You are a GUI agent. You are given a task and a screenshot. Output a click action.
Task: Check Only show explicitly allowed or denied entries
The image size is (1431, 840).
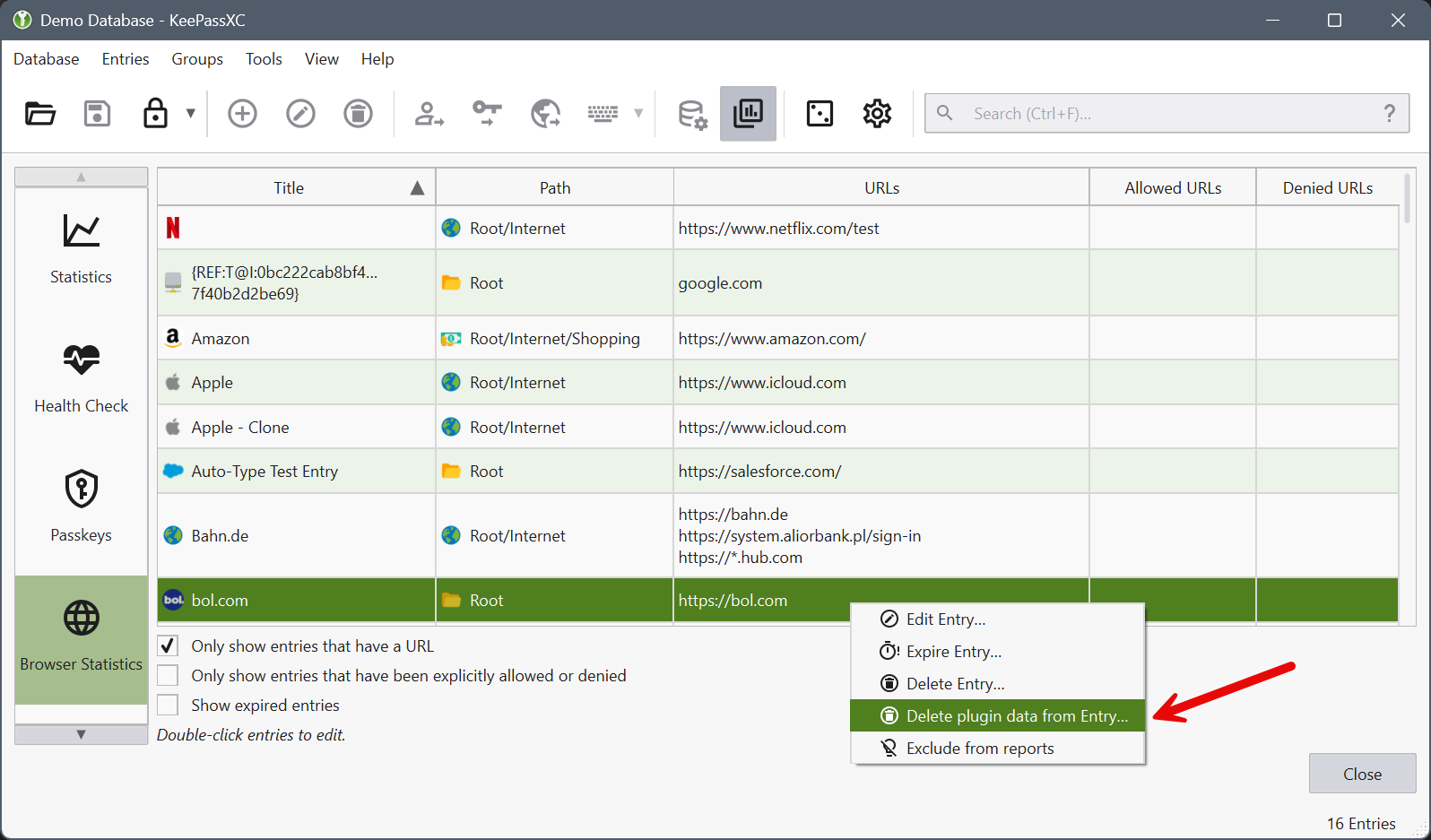(168, 676)
